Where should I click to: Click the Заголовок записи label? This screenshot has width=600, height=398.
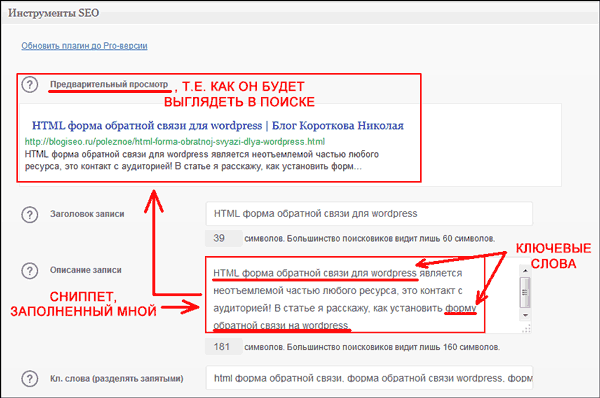tap(87, 214)
